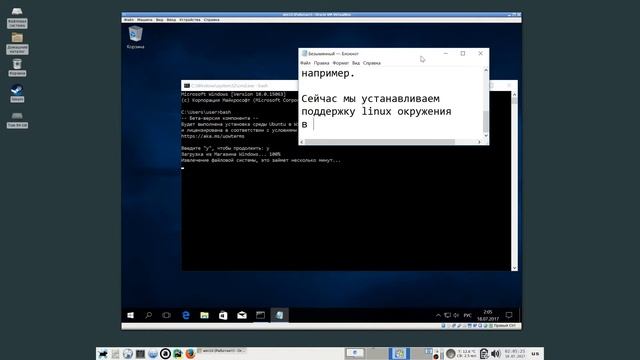
Task: Click Notepad horizontal scrollbar right arrow
Action: [x=479, y=142]
